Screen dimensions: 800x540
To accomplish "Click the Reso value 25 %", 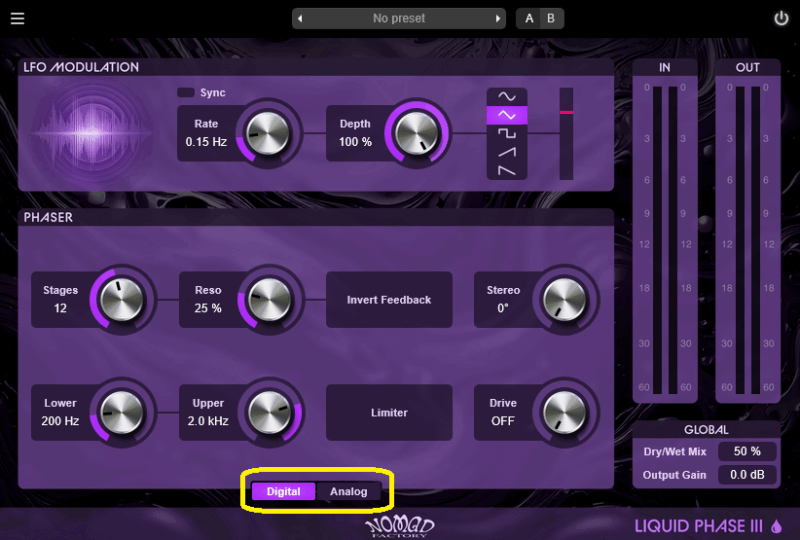I will coord(208,308).
